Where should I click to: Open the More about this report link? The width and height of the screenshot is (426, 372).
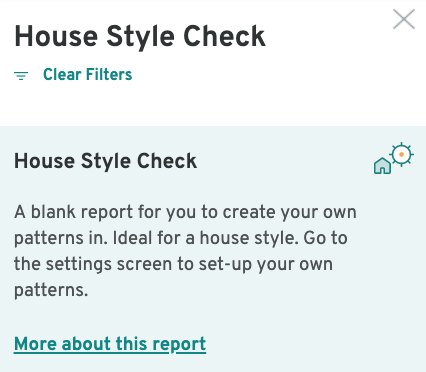(110, 344)
